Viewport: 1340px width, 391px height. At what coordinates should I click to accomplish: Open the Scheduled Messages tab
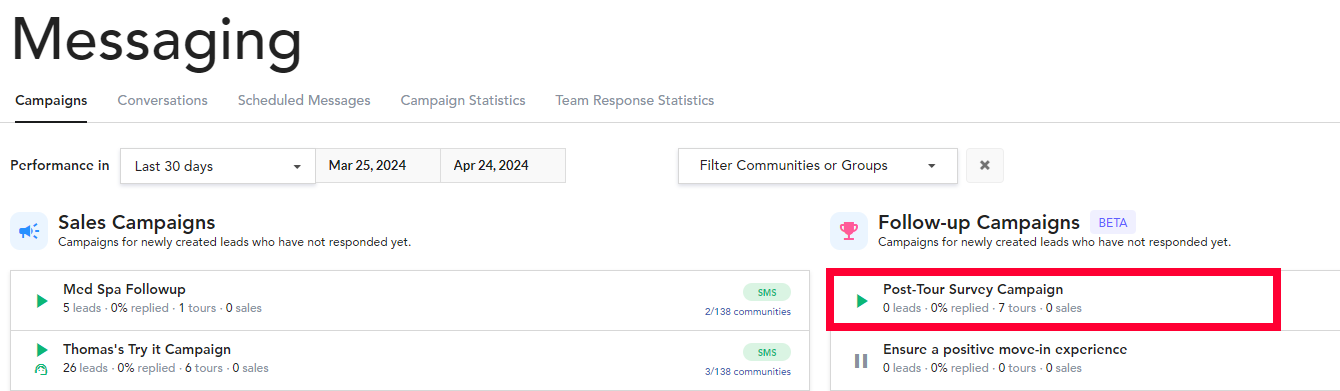tap(304, 100)
